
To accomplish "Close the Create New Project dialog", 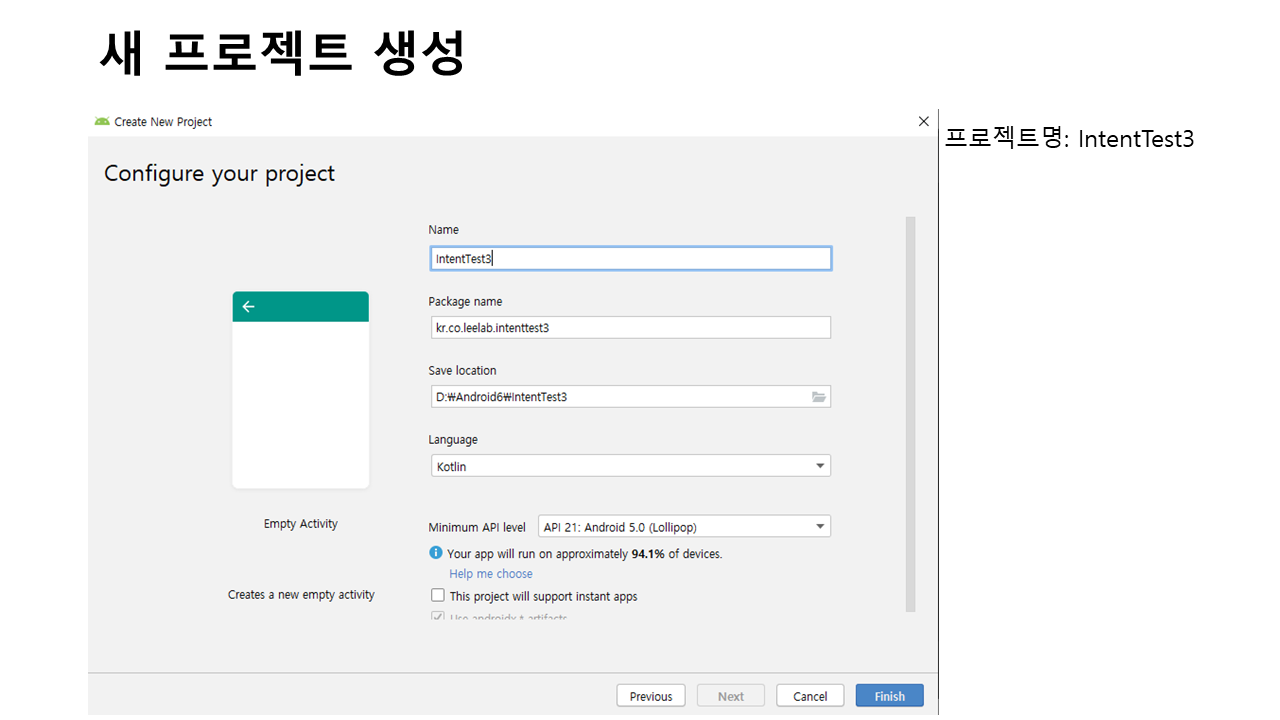I will click(923, 121).
